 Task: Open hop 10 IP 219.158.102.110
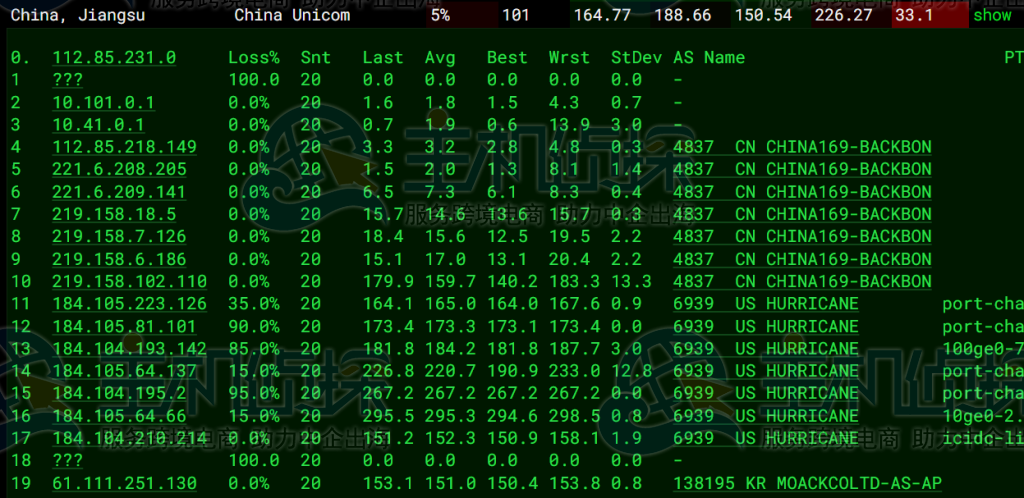[130, 282]
